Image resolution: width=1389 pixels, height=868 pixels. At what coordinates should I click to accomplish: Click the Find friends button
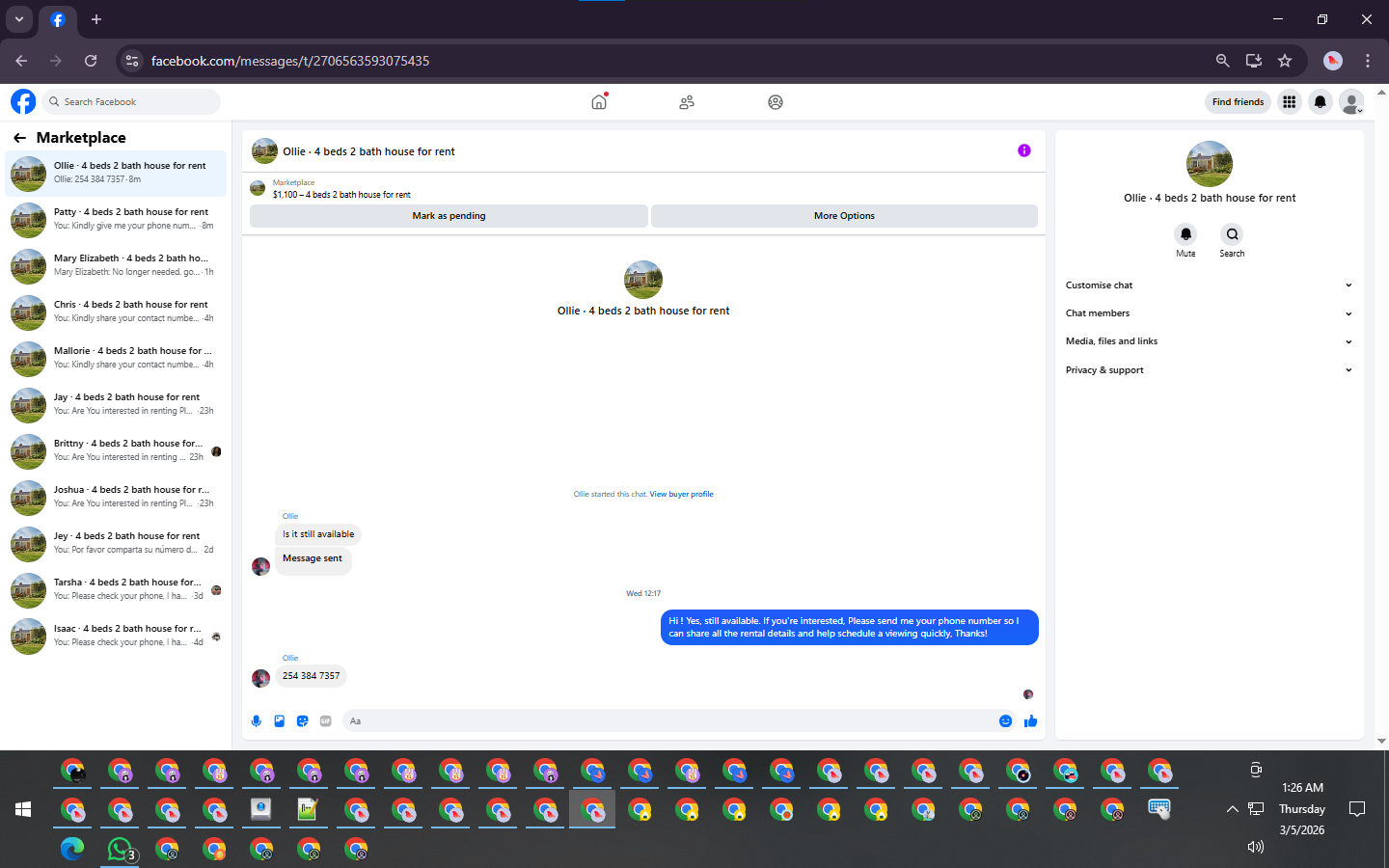1238,102
